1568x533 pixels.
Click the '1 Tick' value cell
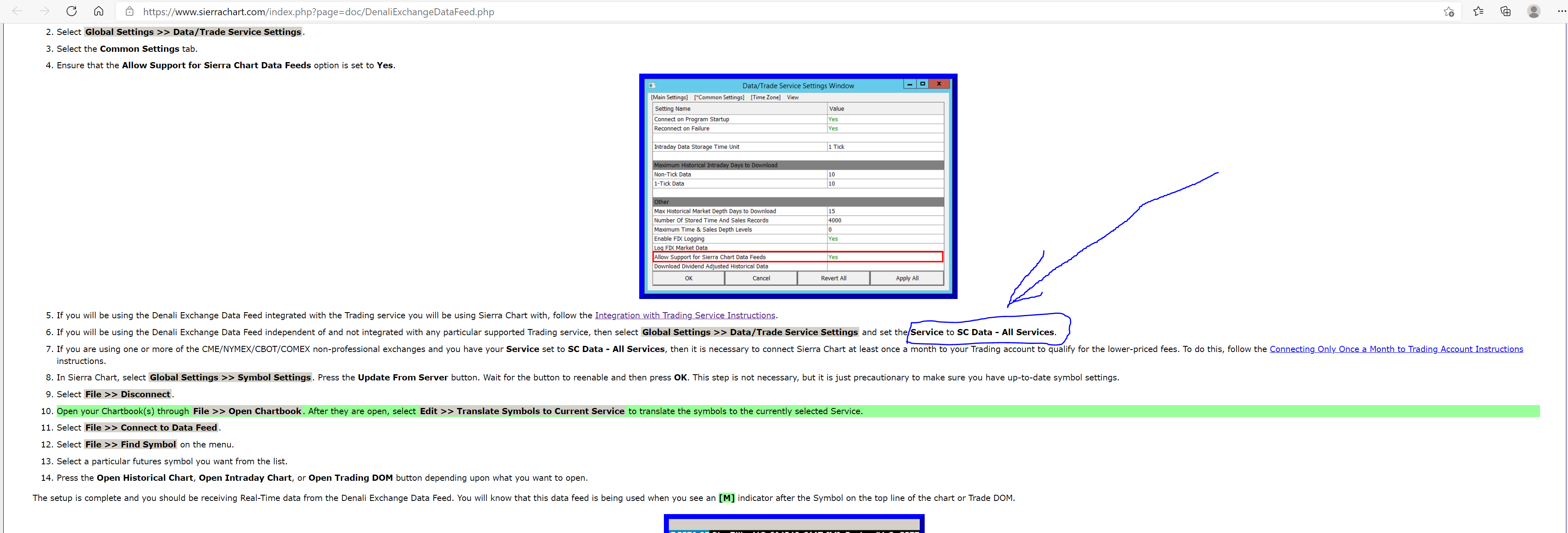[885, 147]
